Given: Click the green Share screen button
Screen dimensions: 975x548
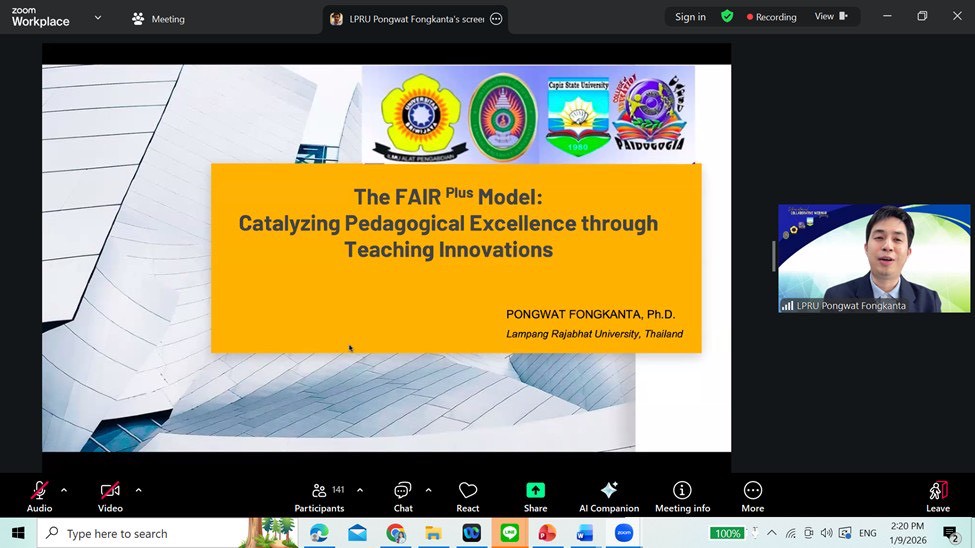Looking at the screenshot, I should tap(535, 495).
